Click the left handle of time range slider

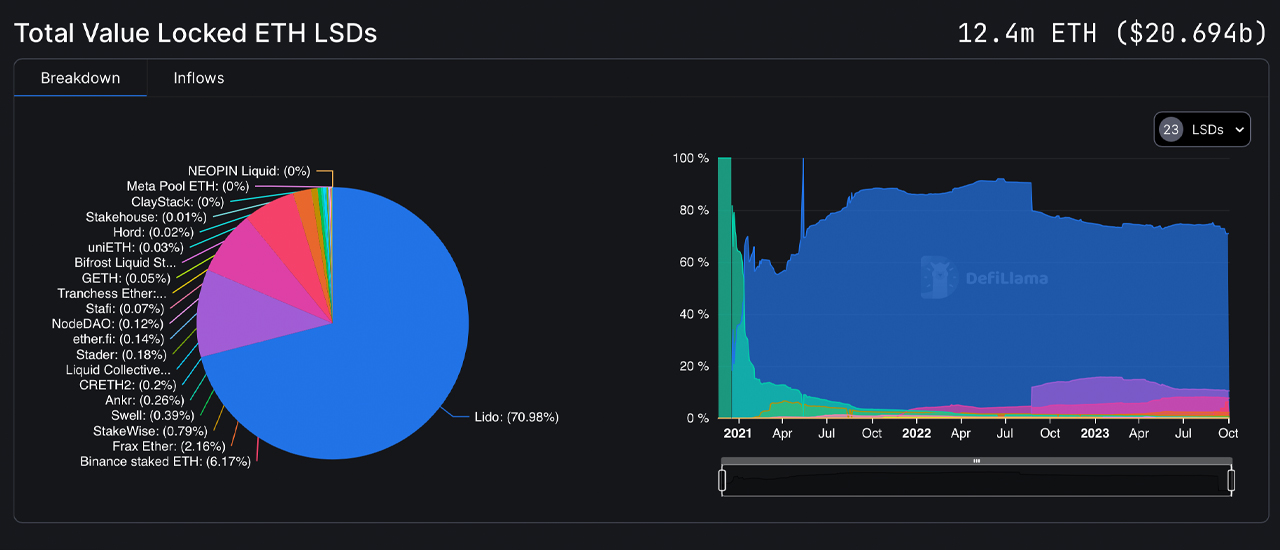click(721, 481)
